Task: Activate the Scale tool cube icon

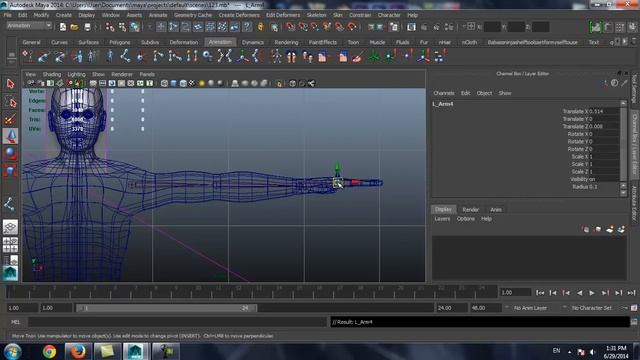Action: pyautogui.click(x=10, y=170)
